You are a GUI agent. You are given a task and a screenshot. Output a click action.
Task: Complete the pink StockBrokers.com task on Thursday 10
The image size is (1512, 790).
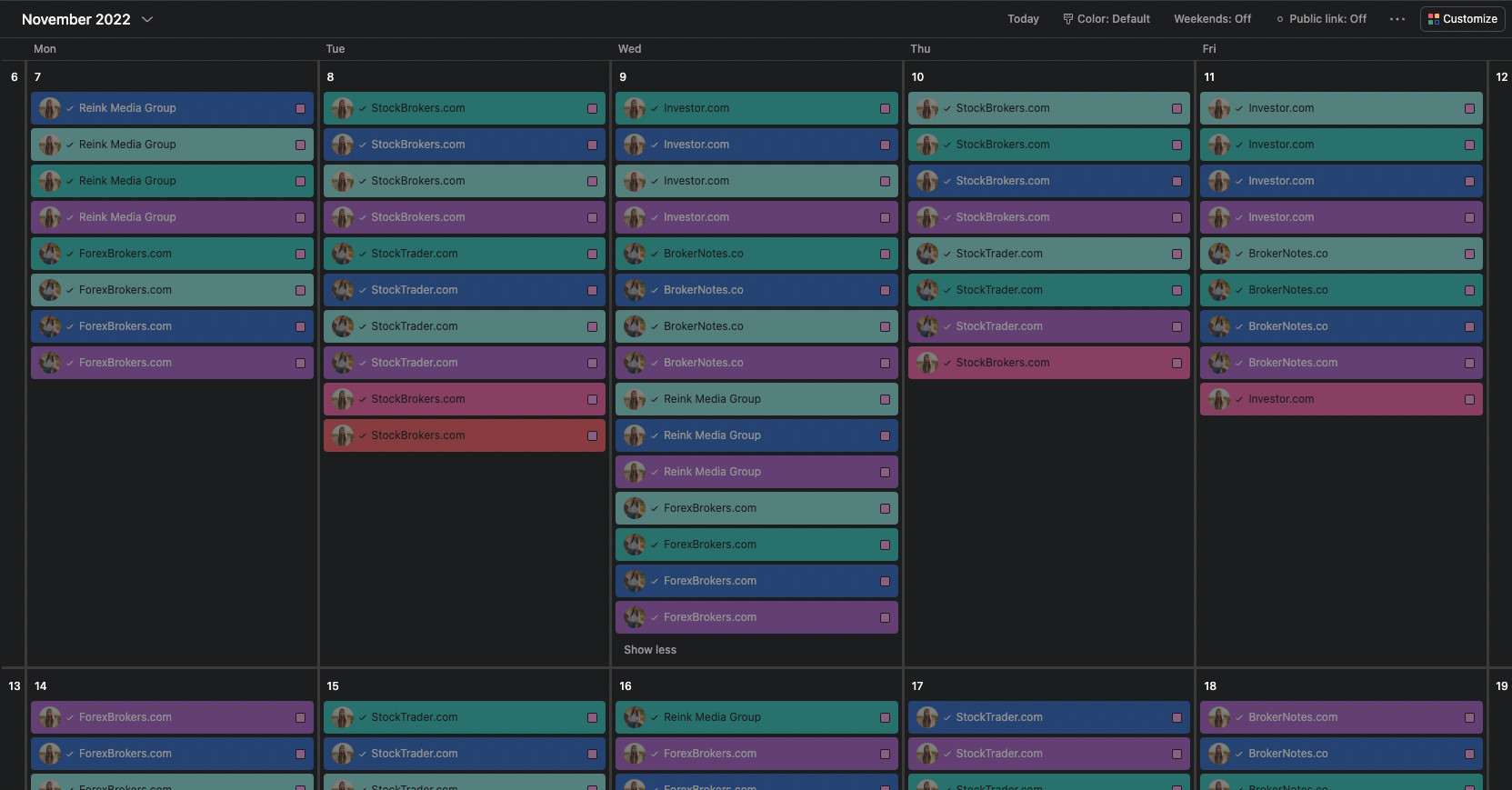pos(947,363)
